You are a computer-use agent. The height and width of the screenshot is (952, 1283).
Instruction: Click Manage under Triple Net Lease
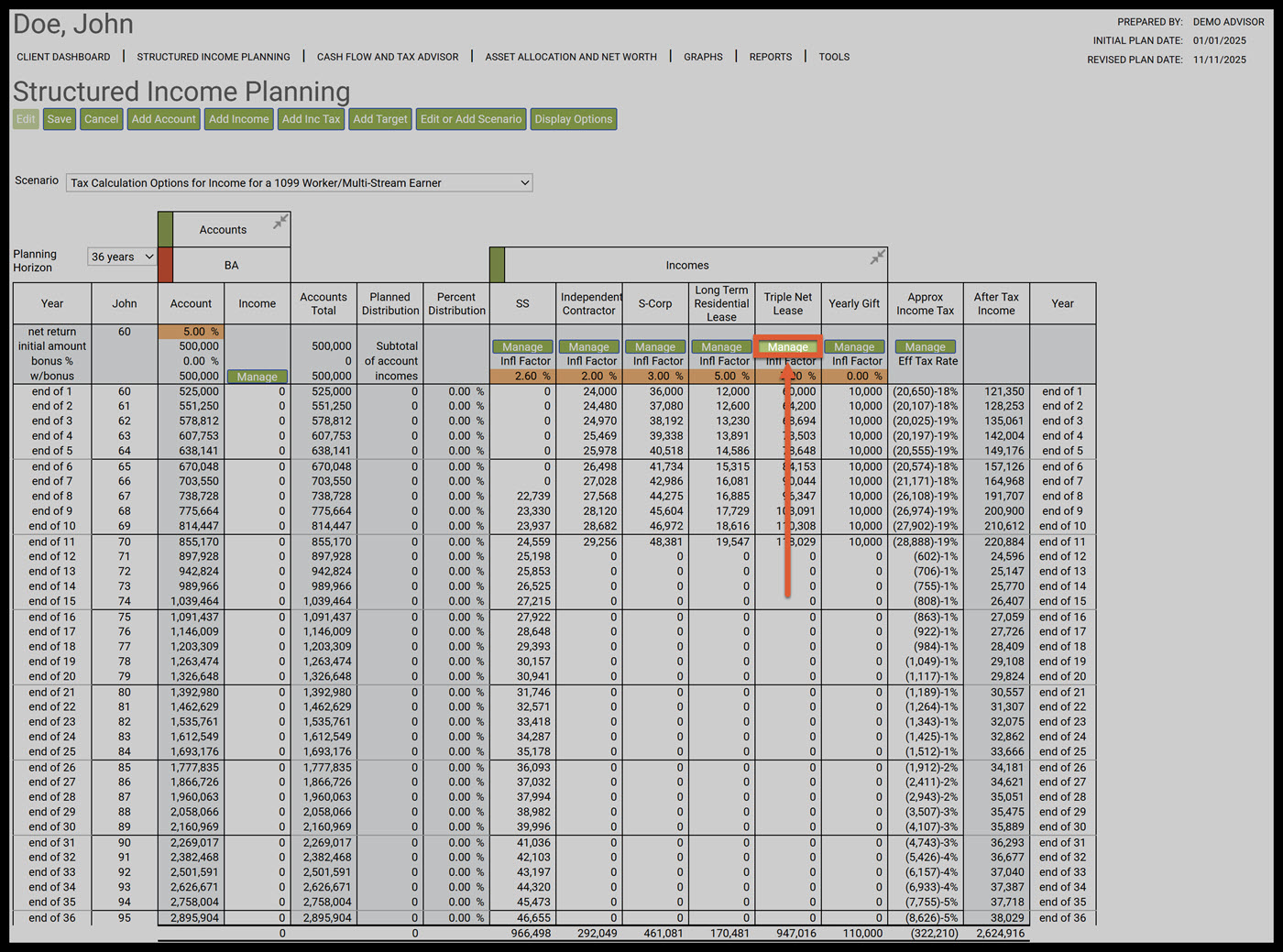[x=787, y=347]
